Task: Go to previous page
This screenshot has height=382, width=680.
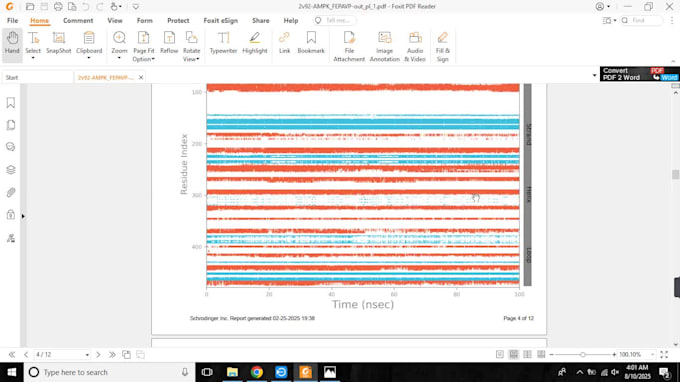Action: pos(26,354)
